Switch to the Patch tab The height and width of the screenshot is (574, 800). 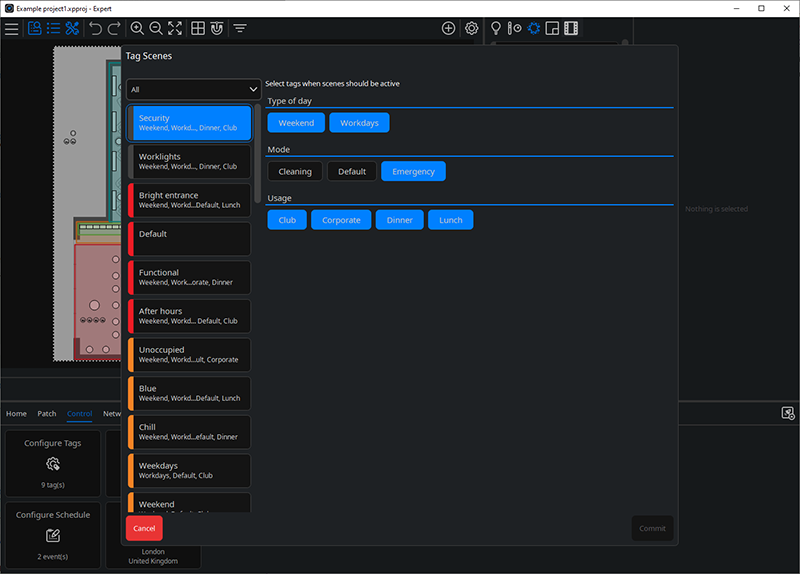tap(46, 414)
